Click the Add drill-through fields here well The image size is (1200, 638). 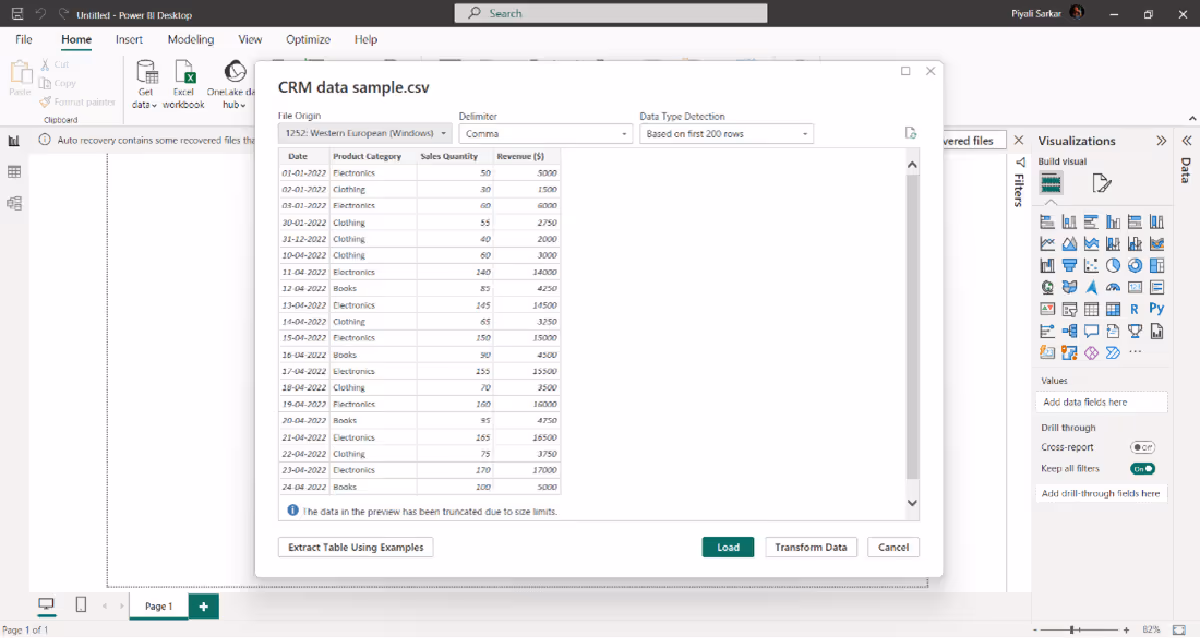[1101, 493]
